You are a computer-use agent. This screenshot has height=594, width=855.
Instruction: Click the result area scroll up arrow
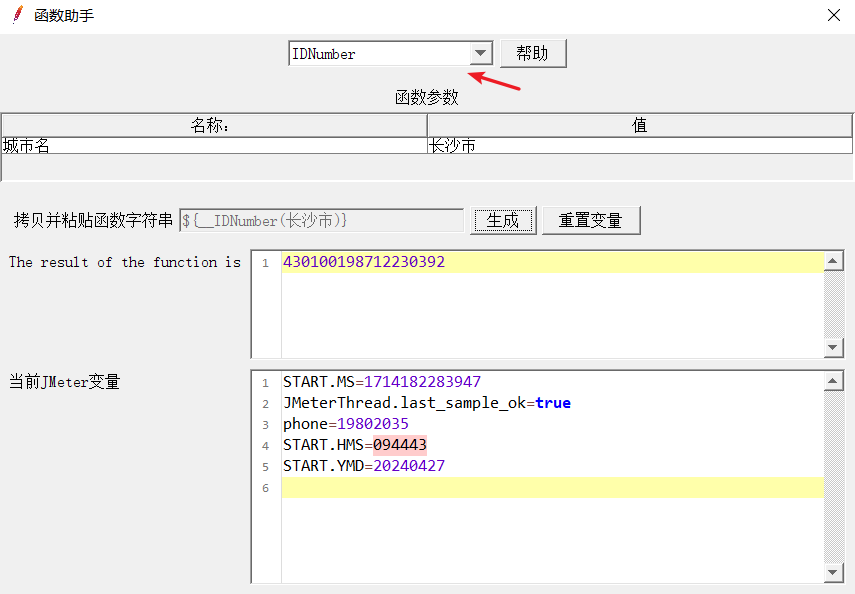coord(834,262)
